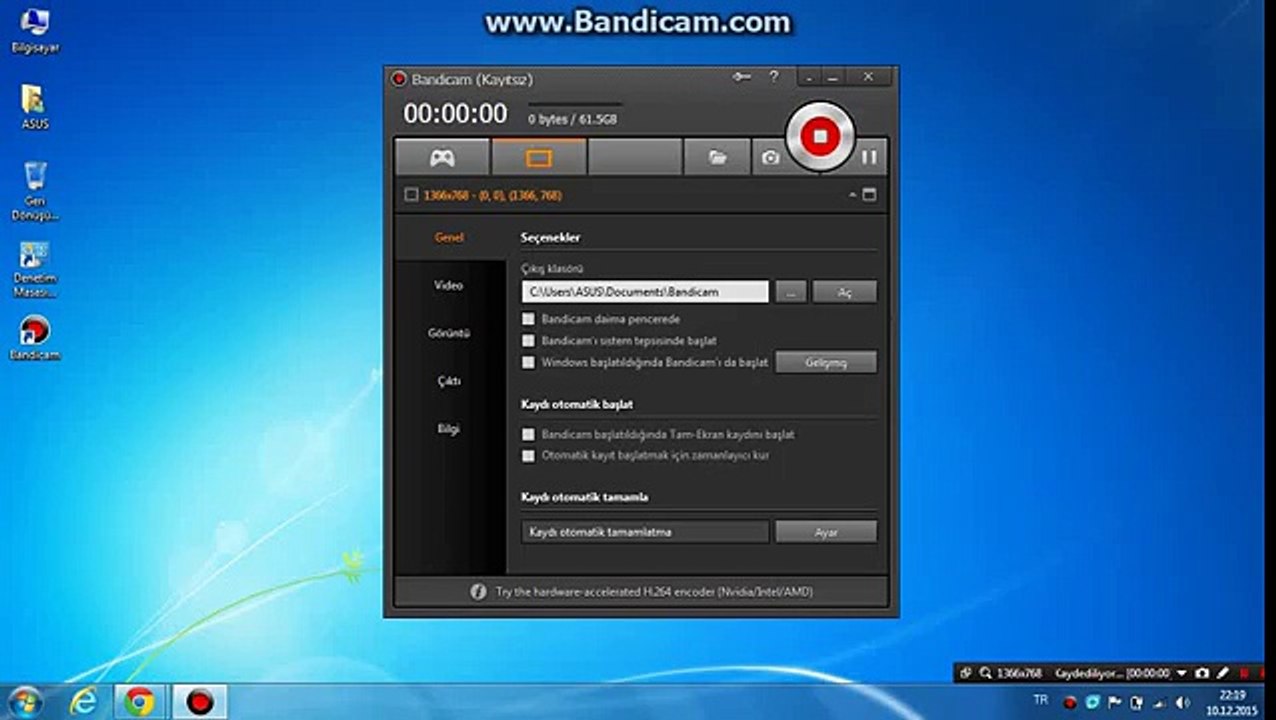Open Bilgisayar desktop icon
1276x720 pixels.
click(34, 31)
